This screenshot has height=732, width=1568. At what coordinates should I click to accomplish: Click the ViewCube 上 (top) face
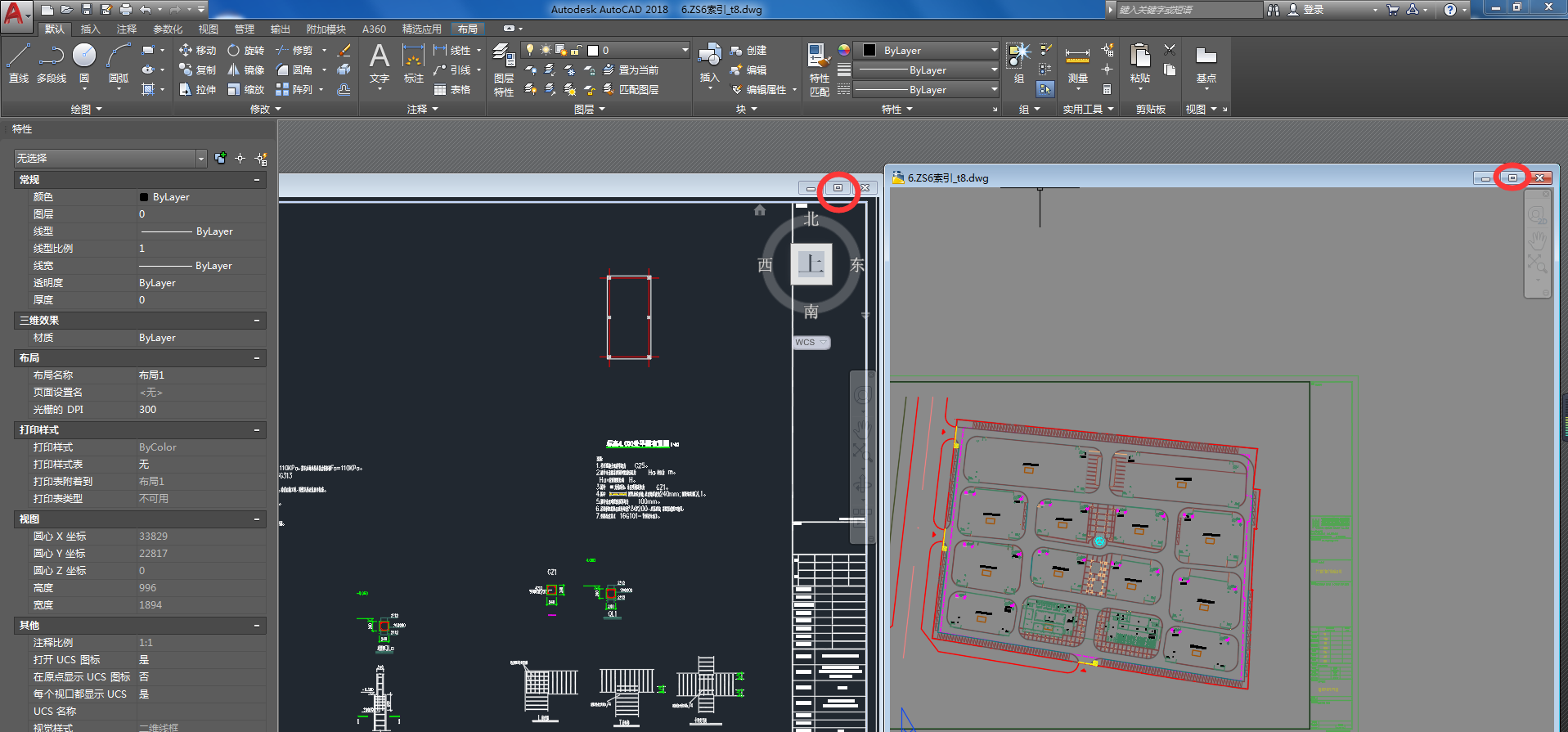click(x=811, y=263)
